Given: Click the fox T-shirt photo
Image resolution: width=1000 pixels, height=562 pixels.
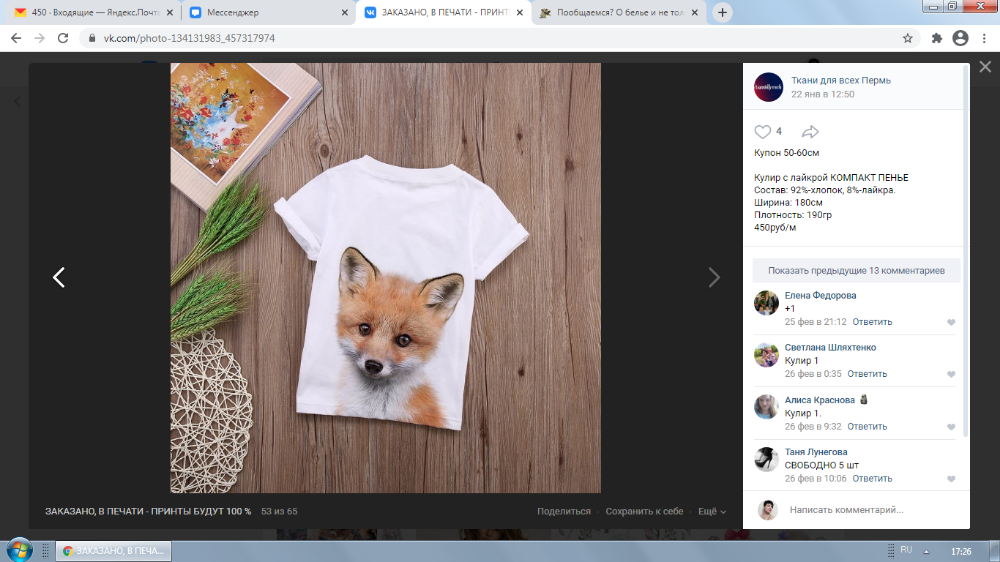Looking at the screenshot, I should [385, 277].
